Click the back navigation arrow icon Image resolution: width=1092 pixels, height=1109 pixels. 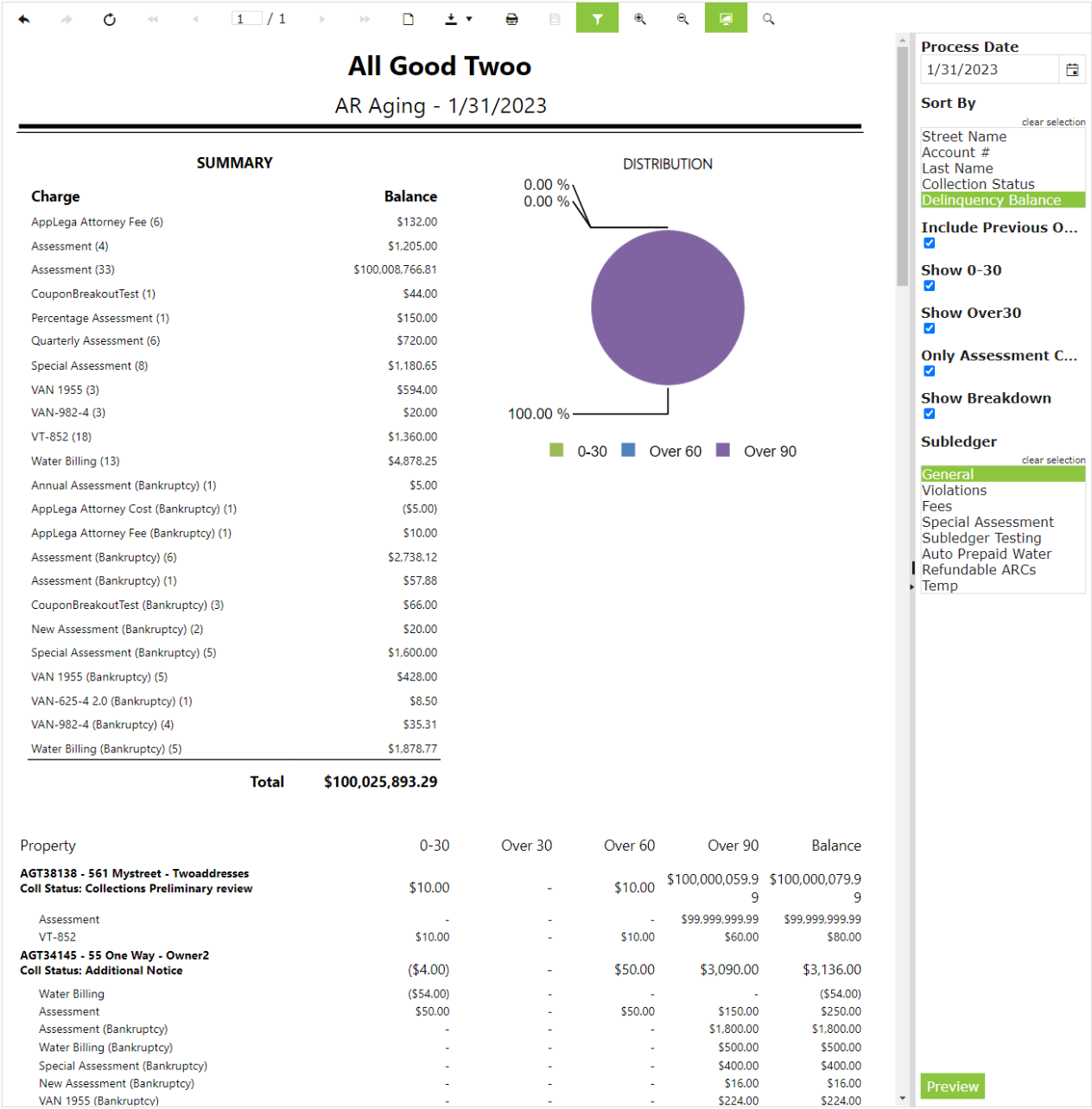[x=24, y=19]
